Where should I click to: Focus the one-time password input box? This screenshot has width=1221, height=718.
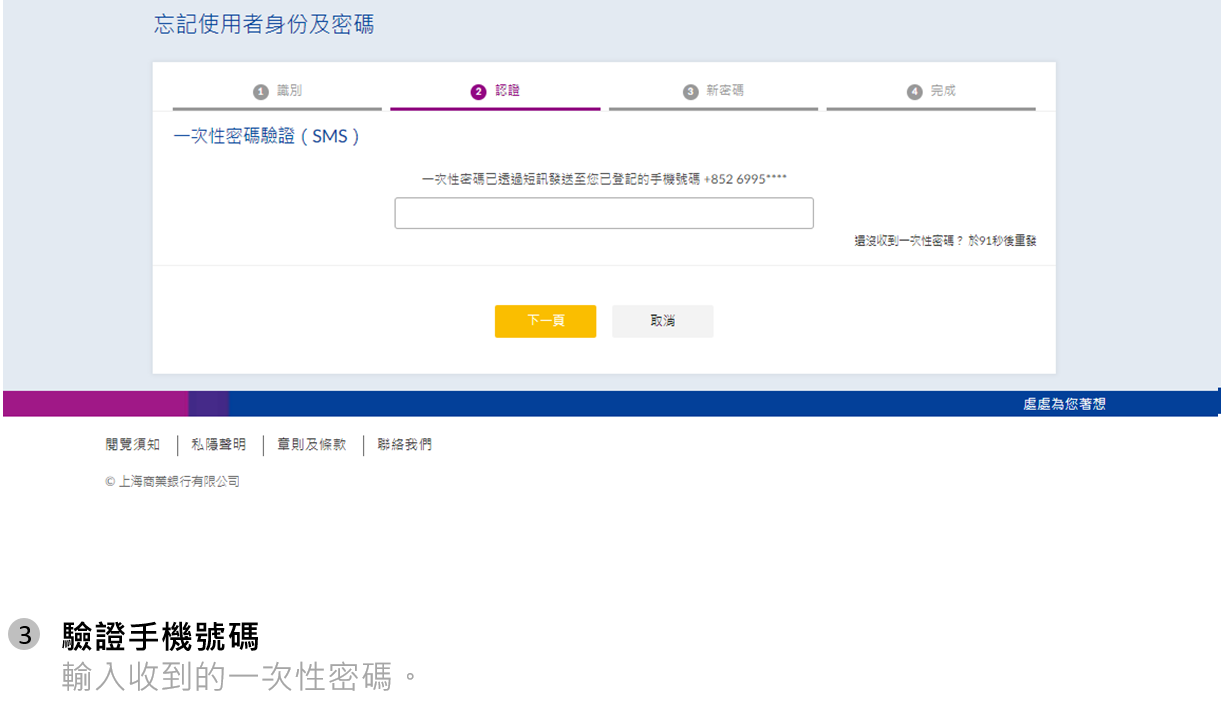point(603,213)
